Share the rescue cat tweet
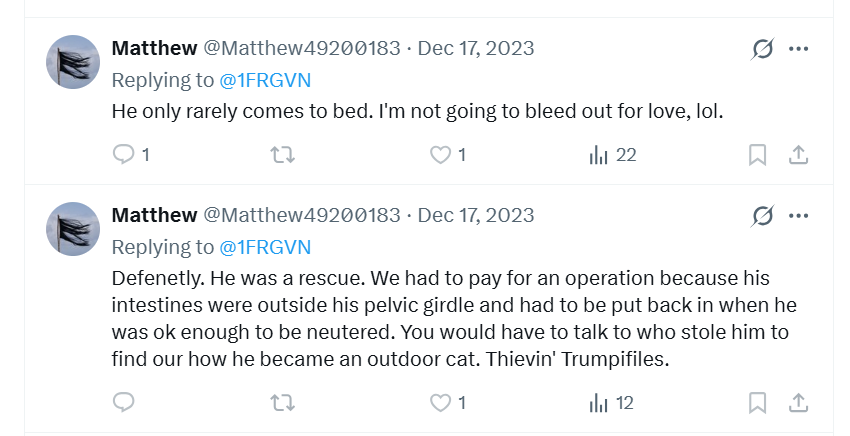The image size is (850, 436). 798,403
